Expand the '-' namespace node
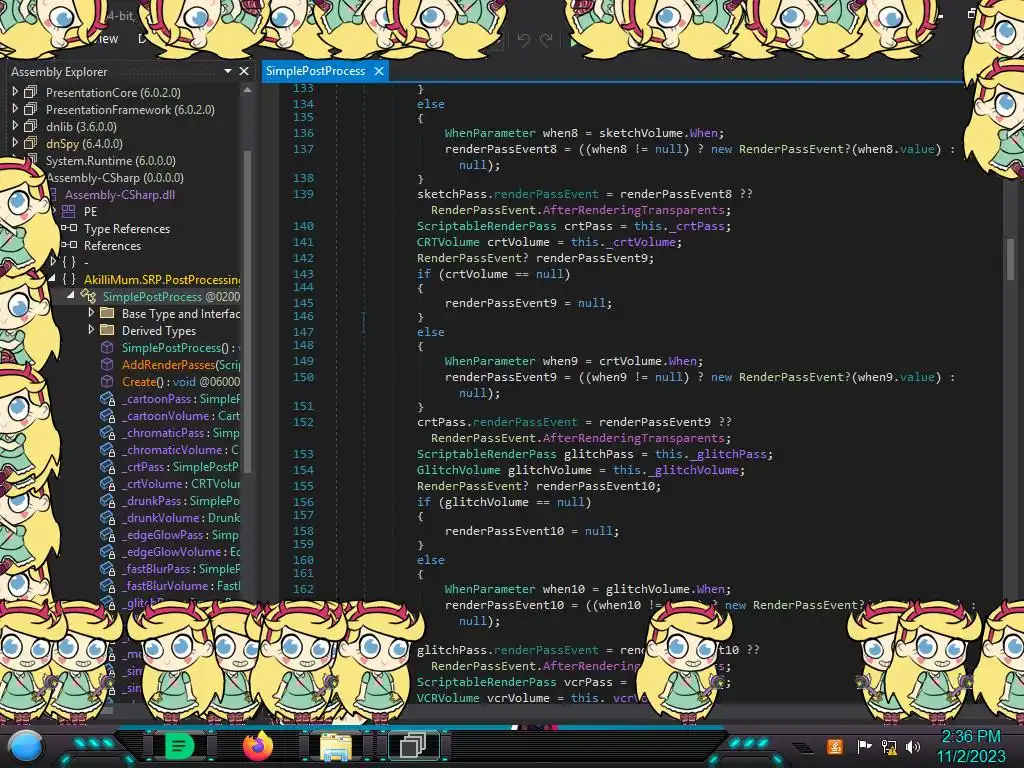This screenshot has height=768, width=1024. point(53,262)
